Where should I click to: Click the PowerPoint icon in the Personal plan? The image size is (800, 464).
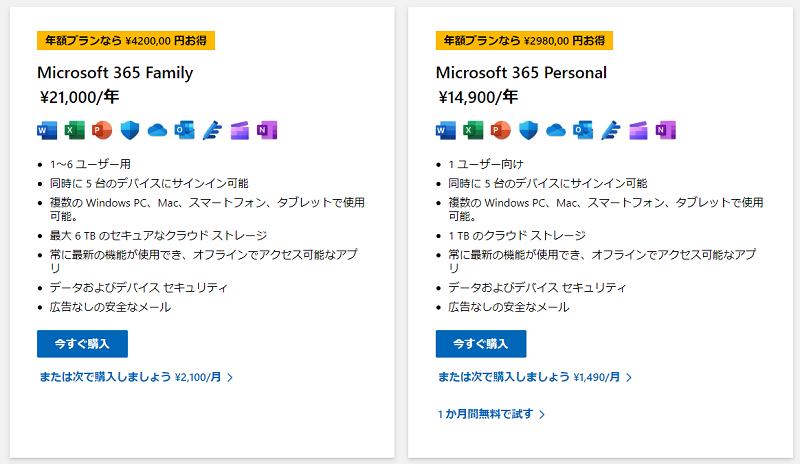point(501,130)
